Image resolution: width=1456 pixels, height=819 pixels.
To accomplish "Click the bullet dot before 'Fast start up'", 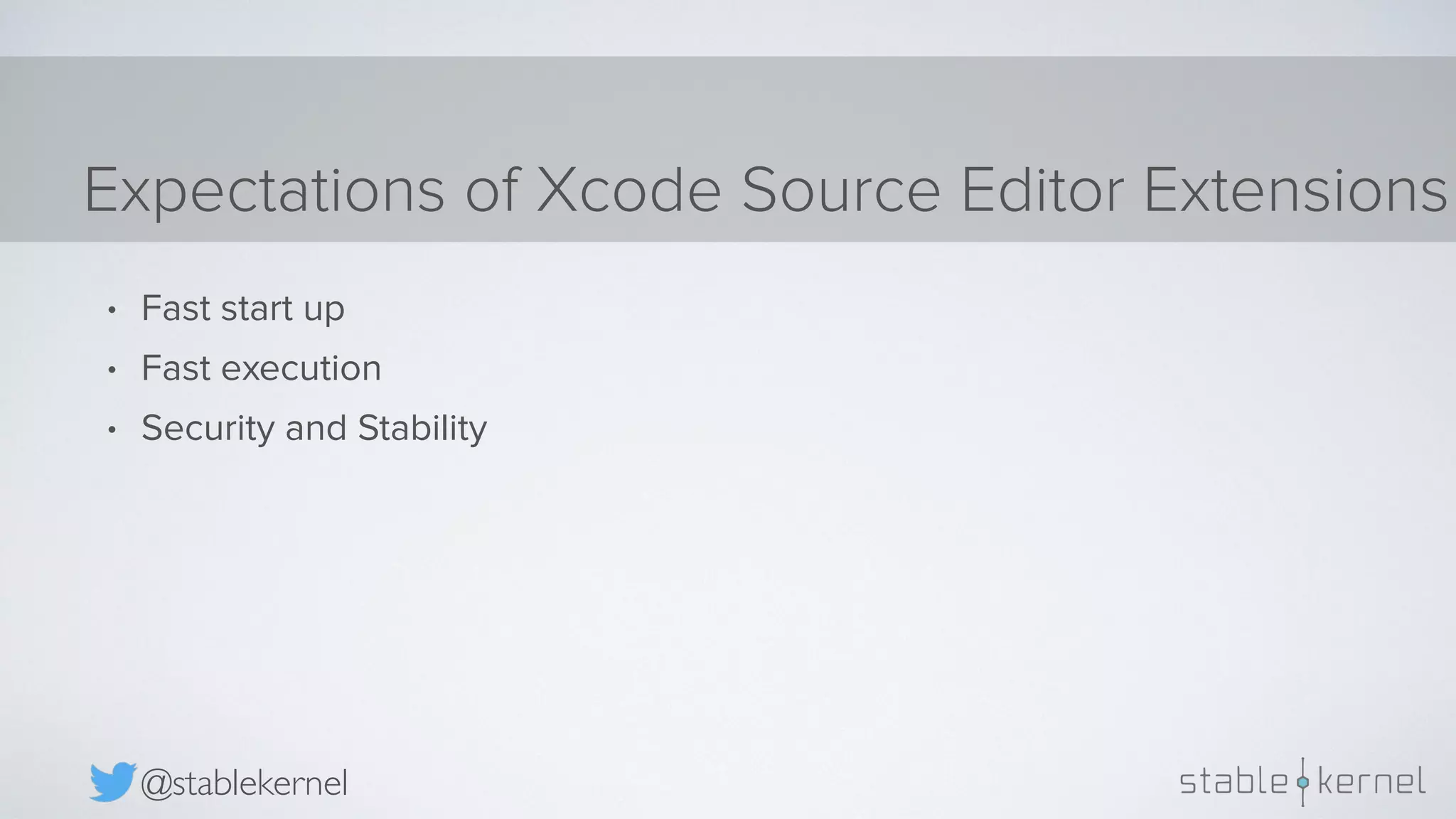I will pos(112,310).
